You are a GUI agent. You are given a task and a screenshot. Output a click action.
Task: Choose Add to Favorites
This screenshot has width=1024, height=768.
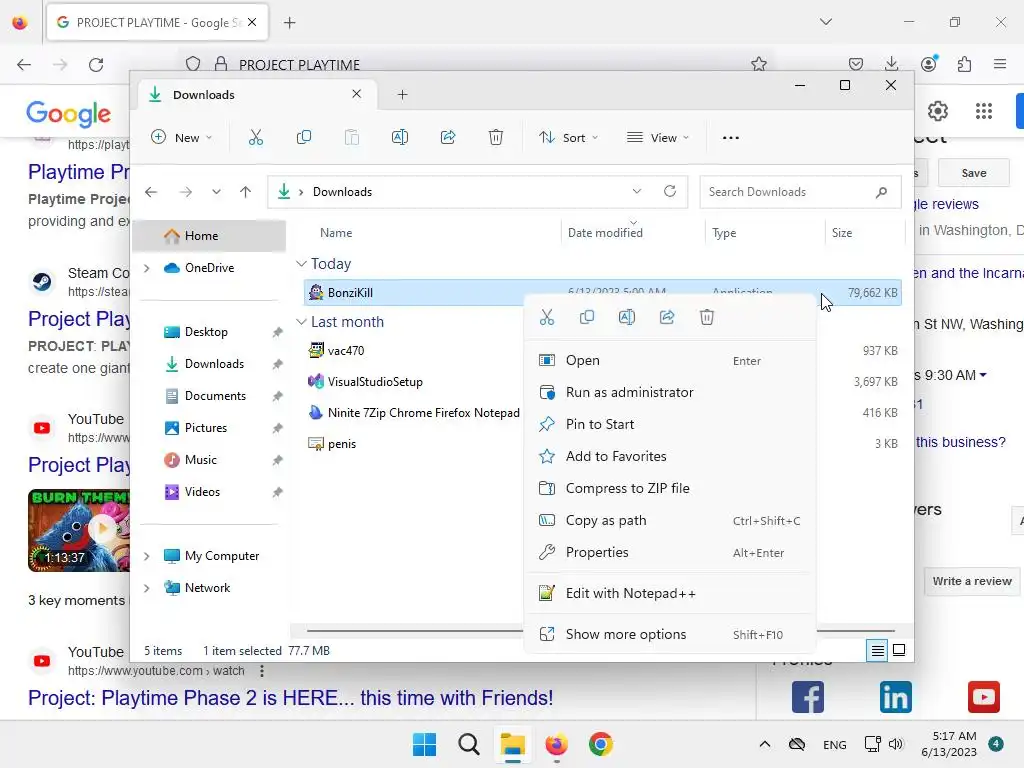point(670,456)
